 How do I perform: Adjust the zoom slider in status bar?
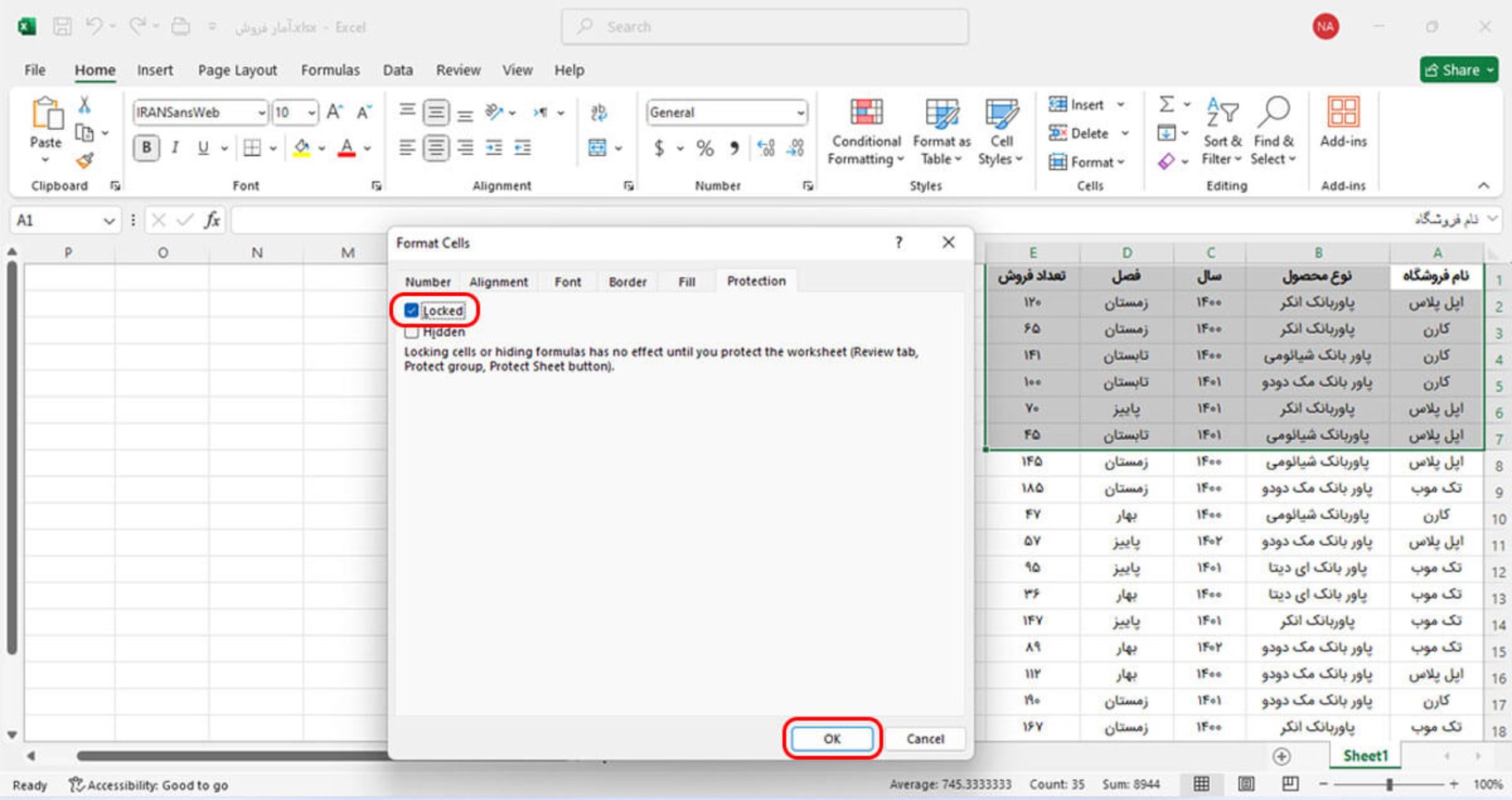pos(1389,784)
